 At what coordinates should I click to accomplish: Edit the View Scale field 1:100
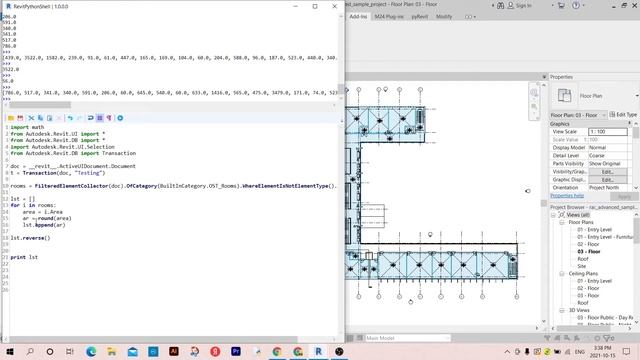coord(608,132)
